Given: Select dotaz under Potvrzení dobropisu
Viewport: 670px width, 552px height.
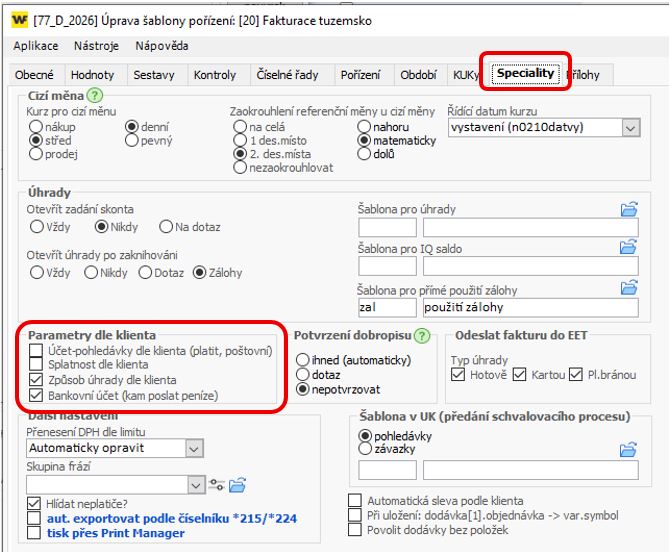Looking at the screenshot, I should pos(304,374).
